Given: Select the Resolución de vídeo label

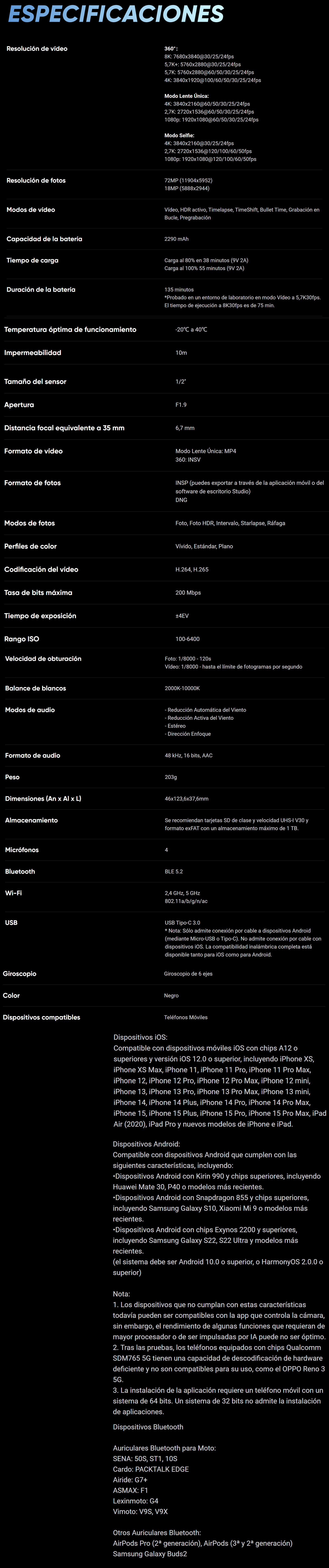Looking at the screenshot, I should (37, 49).
